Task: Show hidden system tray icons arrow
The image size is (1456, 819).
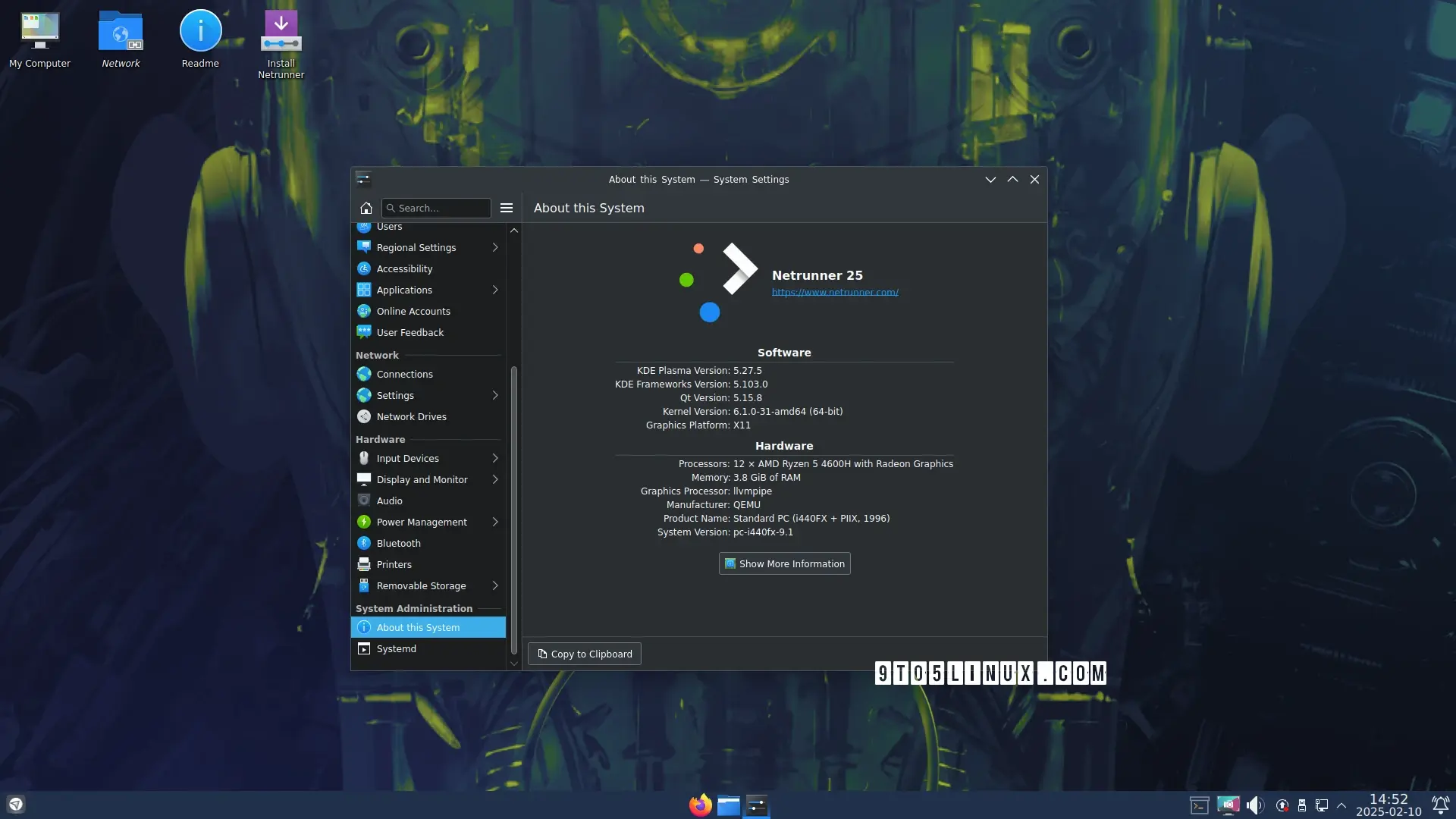Action: coord(1341,805)
